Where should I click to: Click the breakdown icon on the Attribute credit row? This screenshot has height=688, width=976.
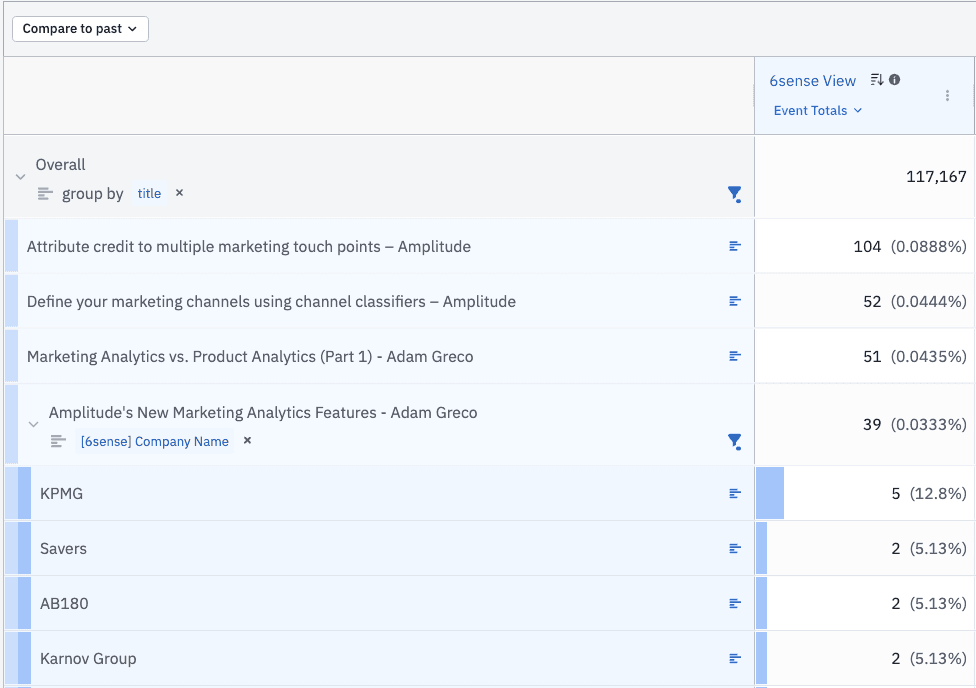[x=735, y=246]
